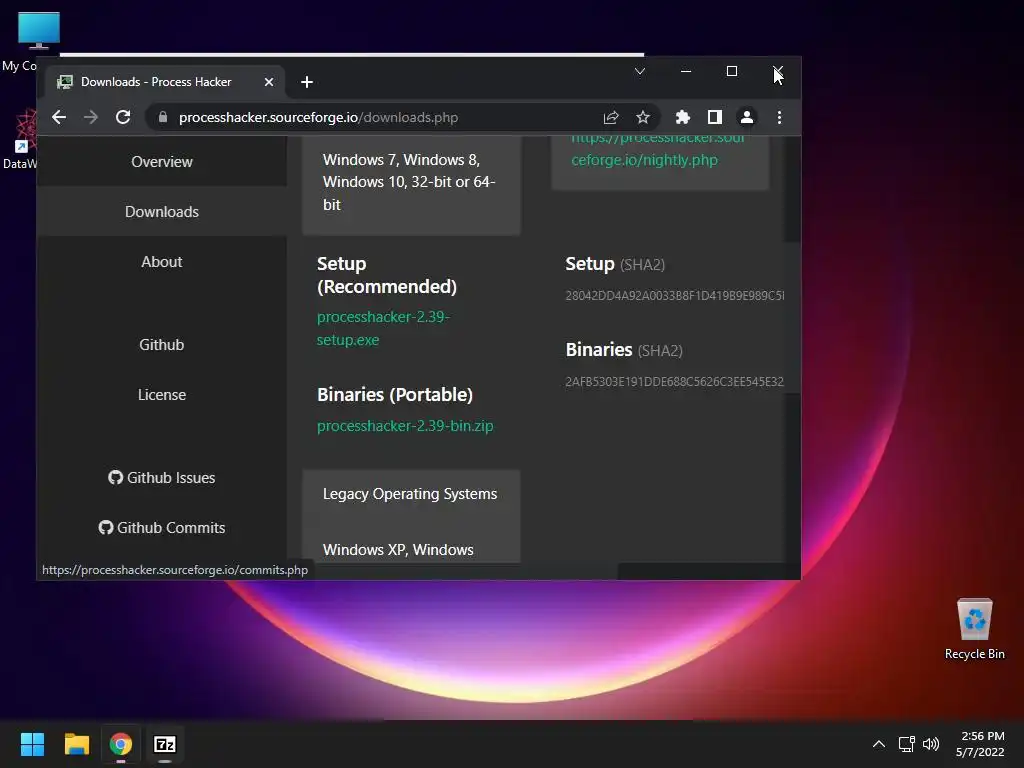Open the clock showing 2:56 PM
Image resolution: width=1024 pixels, height=768 pixels.
click(x=980, y=744)
